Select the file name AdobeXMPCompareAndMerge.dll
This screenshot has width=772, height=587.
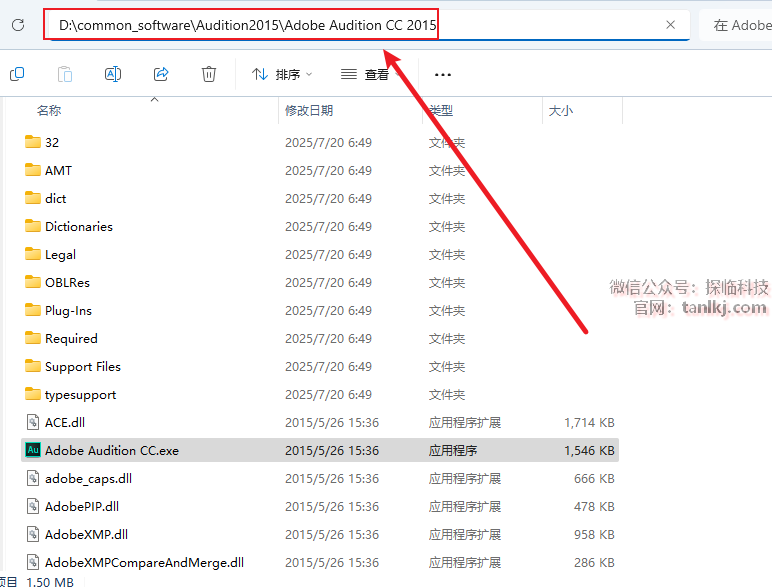coord(144,563)
